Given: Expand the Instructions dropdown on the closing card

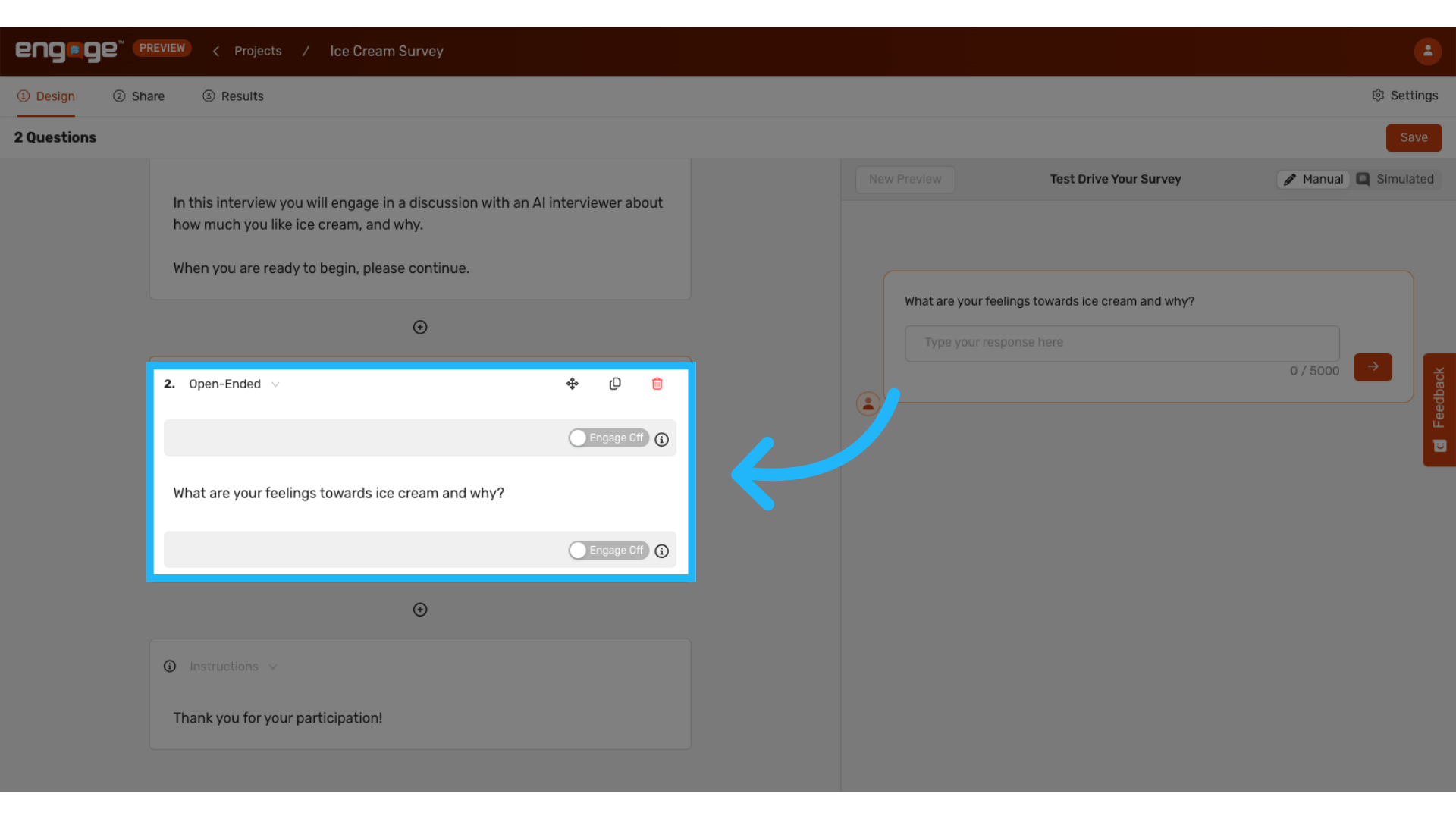Looking at the screenshot, I should tap(273, 667).
